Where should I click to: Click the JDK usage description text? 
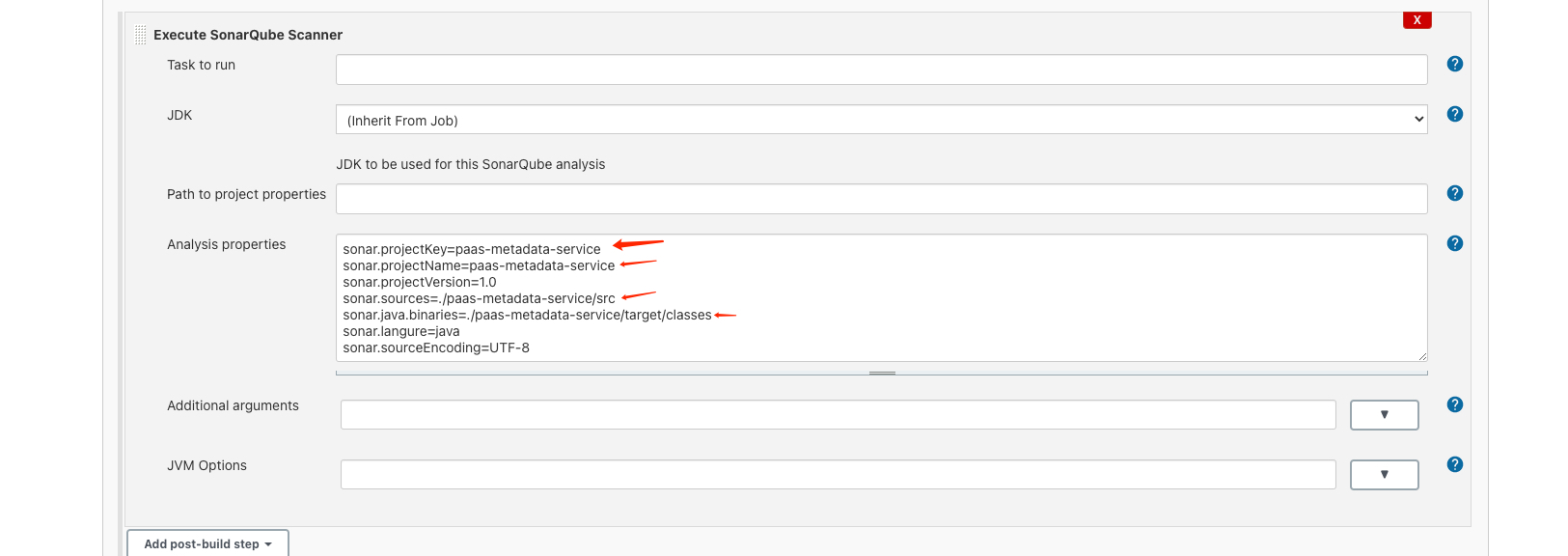471,164
